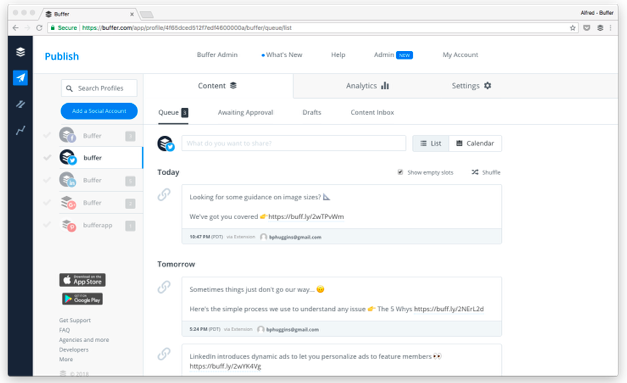Open the Awaiting Approval sub-tab
627x383 pixels.
246,113
